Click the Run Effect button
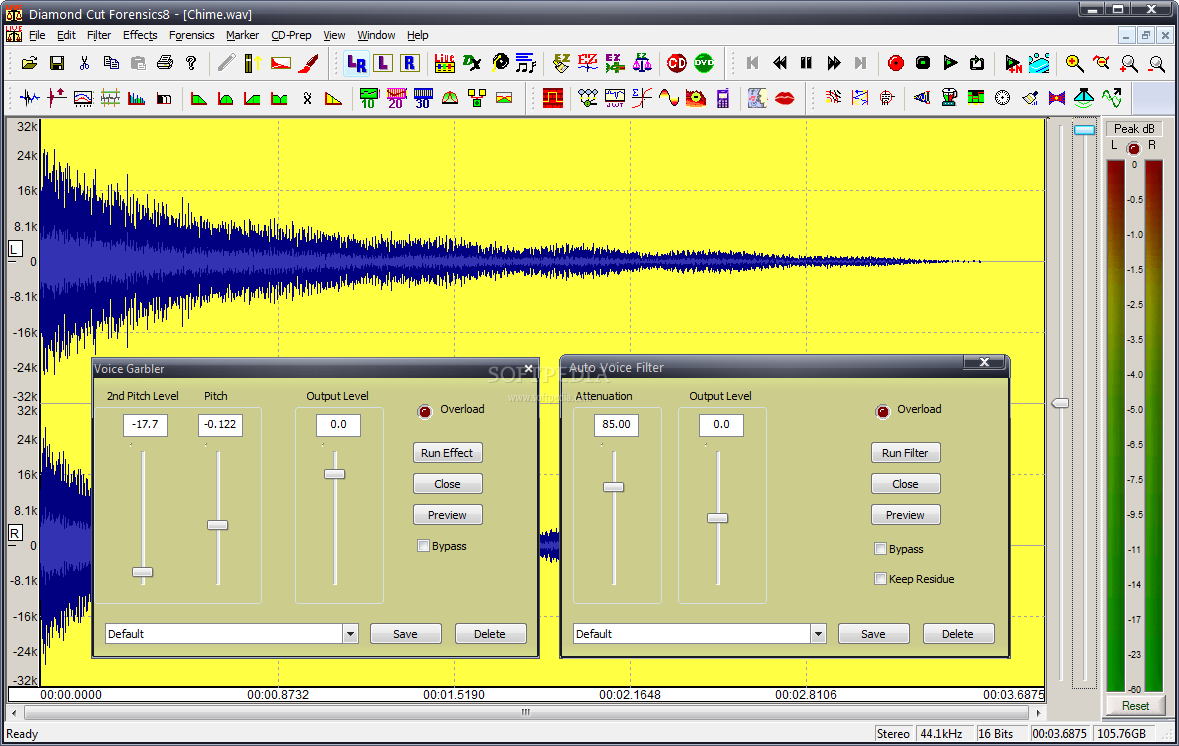 coord(447,453)
